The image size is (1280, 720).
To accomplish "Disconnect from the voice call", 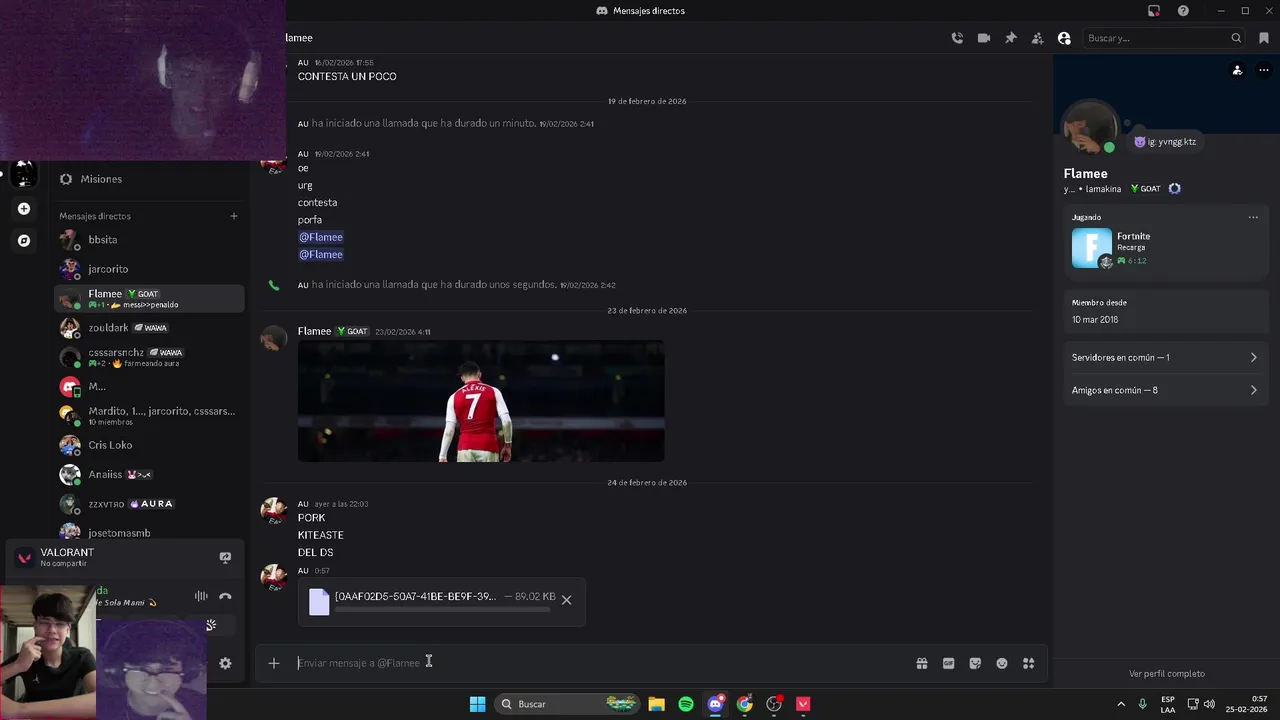I will [x=225, y=596].
